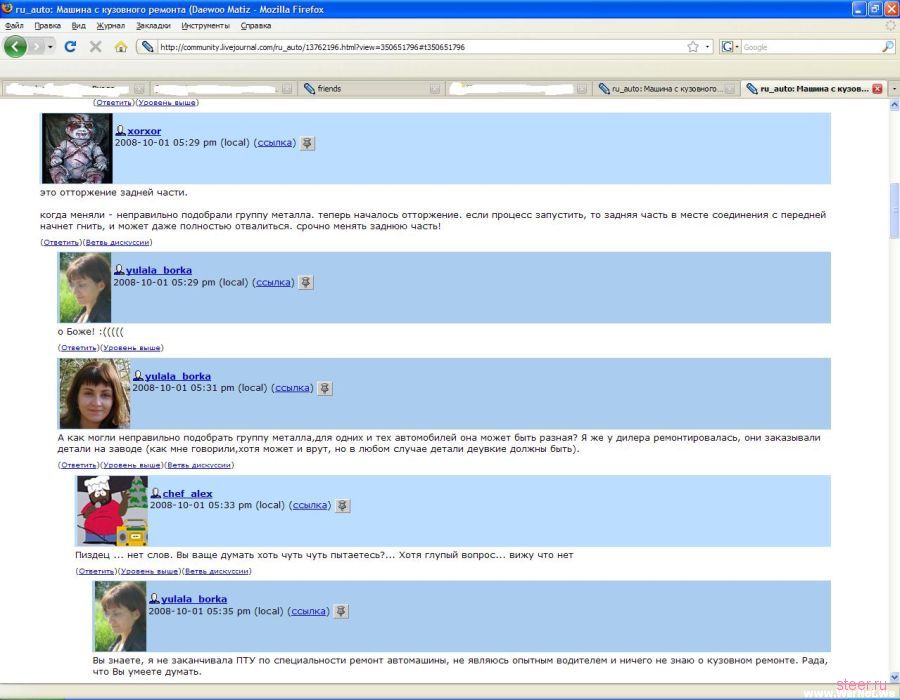Screen dimensions: 900x700
Task: Click Ответить under xorxor comment
Action: (x=61, y=242)
